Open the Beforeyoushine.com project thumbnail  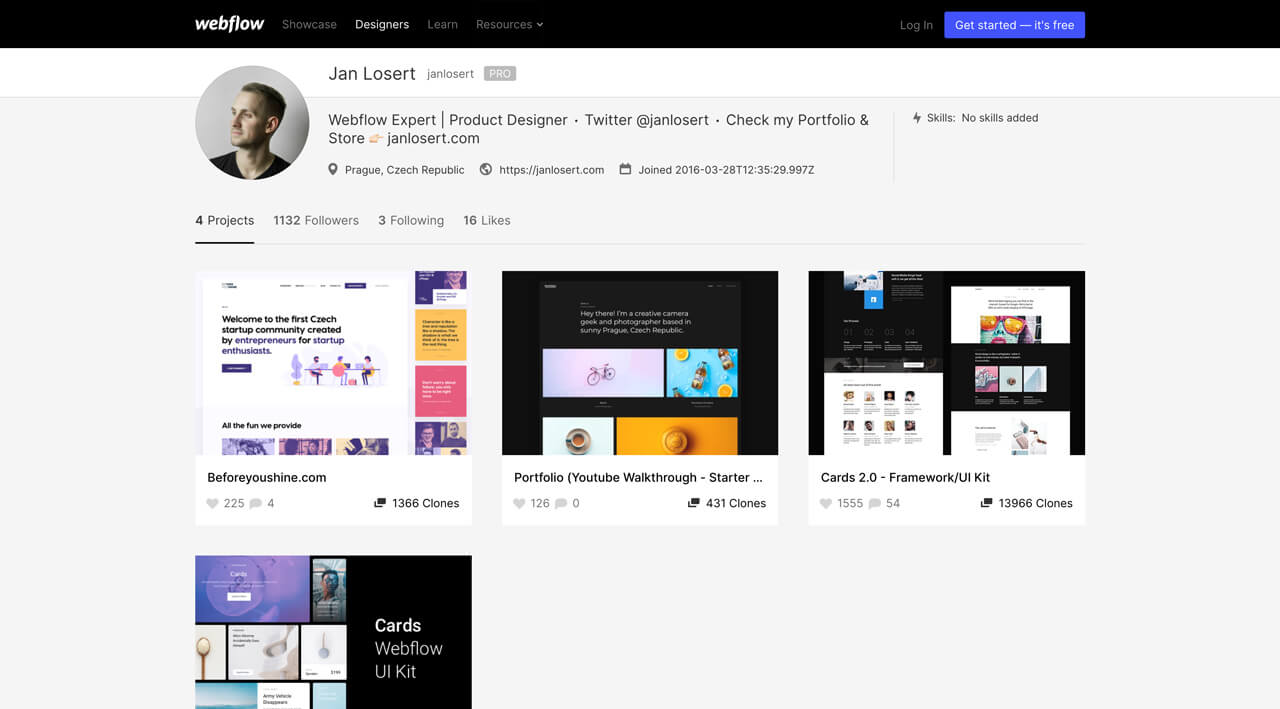tap(333, 363)
